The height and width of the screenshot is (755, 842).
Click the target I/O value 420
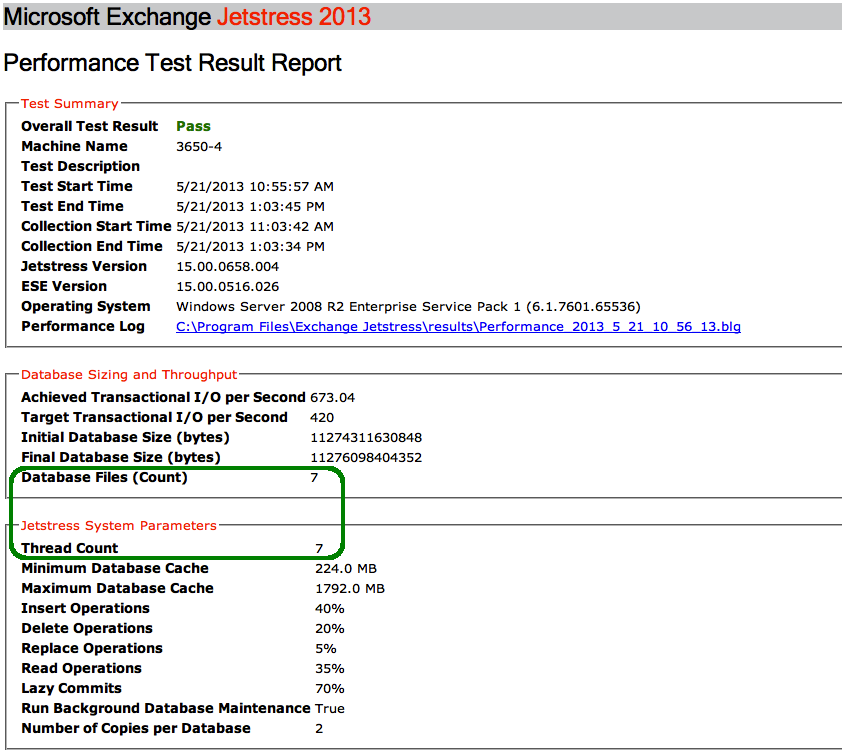tap(322, 418)
